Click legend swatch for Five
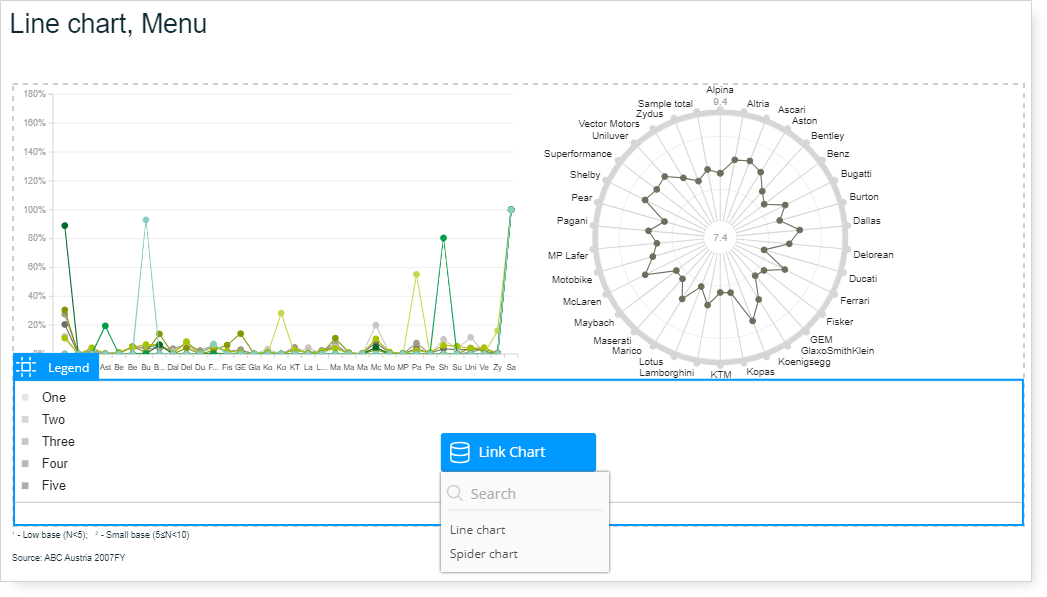The image size is (1047, 597). coord(25,485)
